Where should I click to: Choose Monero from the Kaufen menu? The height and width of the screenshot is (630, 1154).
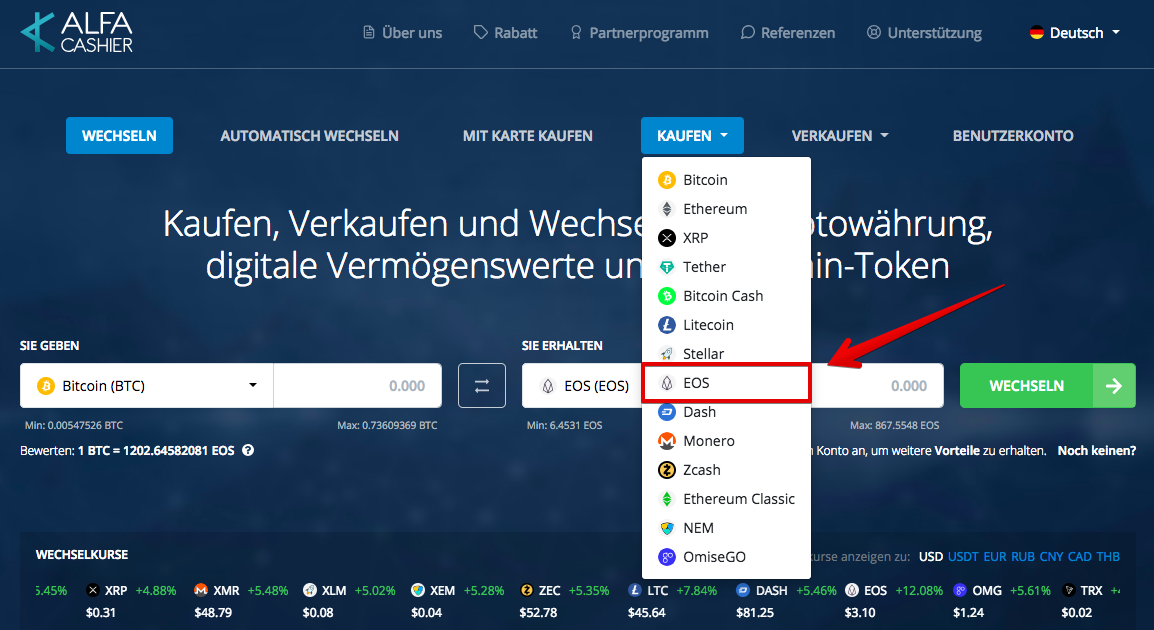[x=726, y=441]
